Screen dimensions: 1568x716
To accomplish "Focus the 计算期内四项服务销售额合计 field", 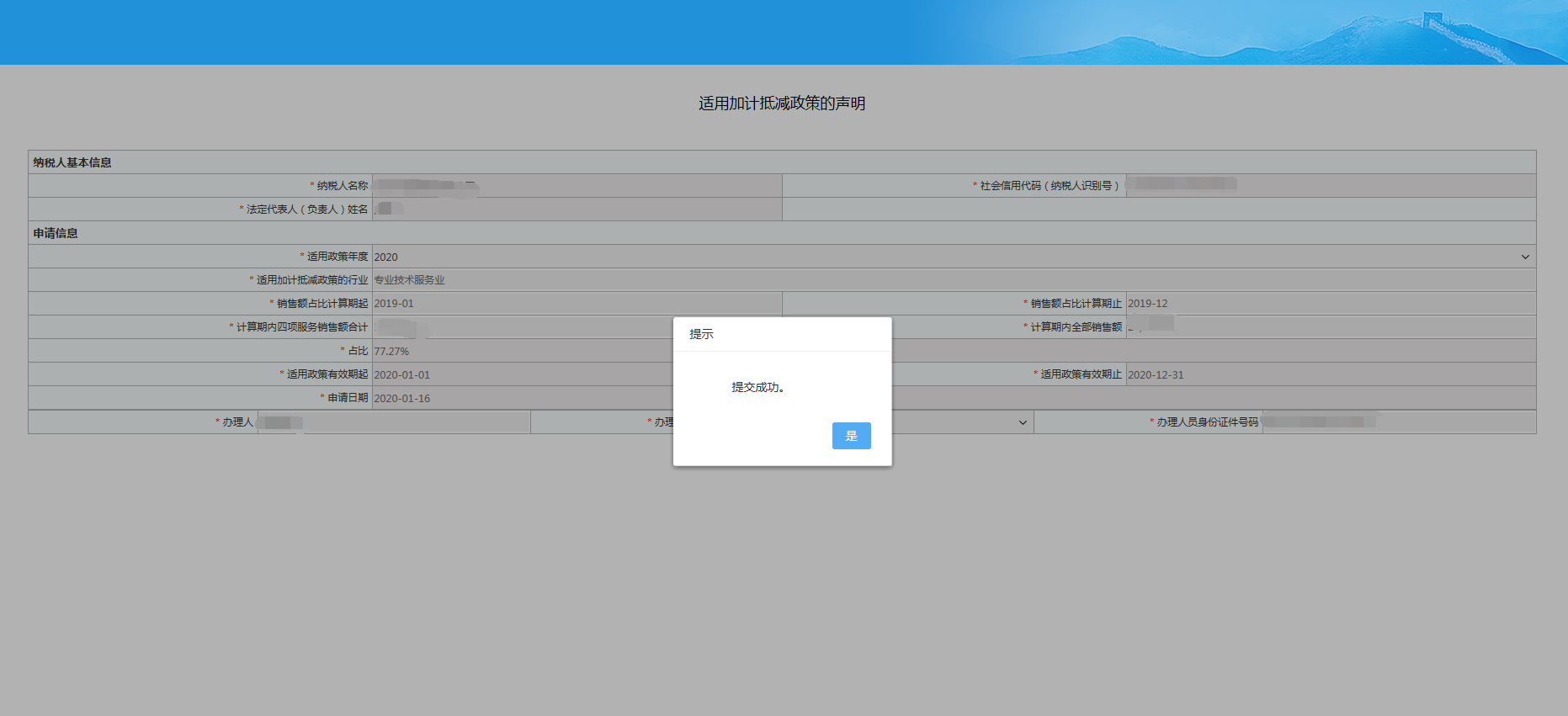I will (x=522, y=327).
